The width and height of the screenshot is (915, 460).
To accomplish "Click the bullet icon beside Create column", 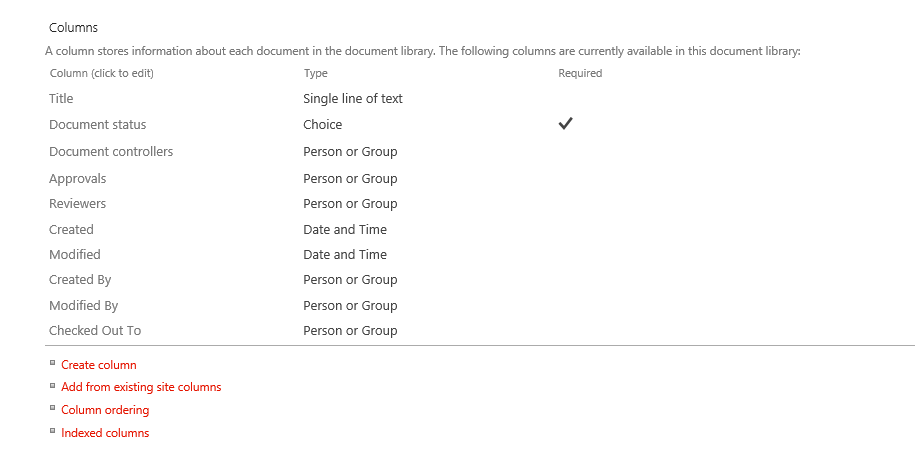I will coord(52,364).
